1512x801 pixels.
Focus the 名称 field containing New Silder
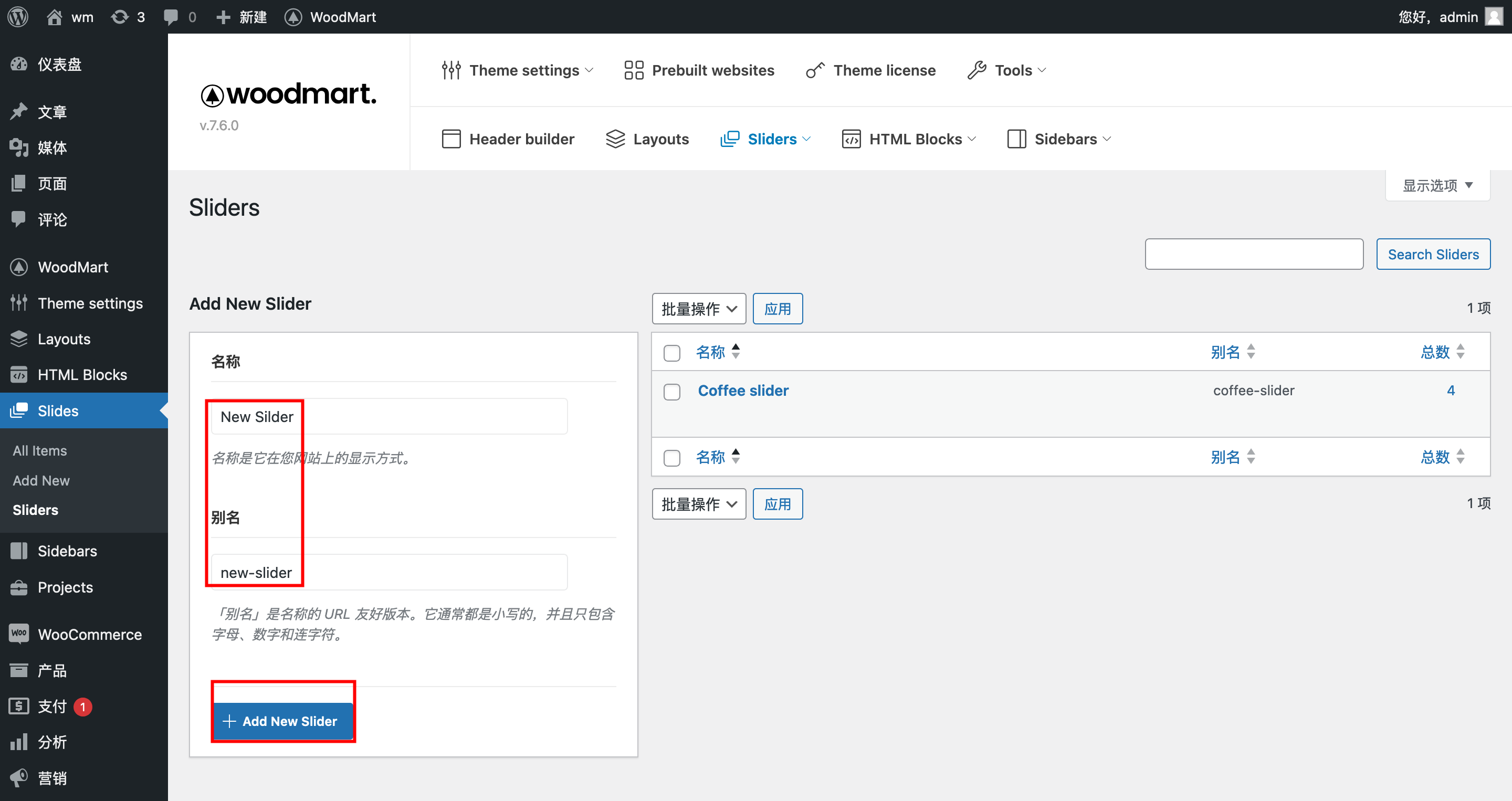(x=389, y=417)
